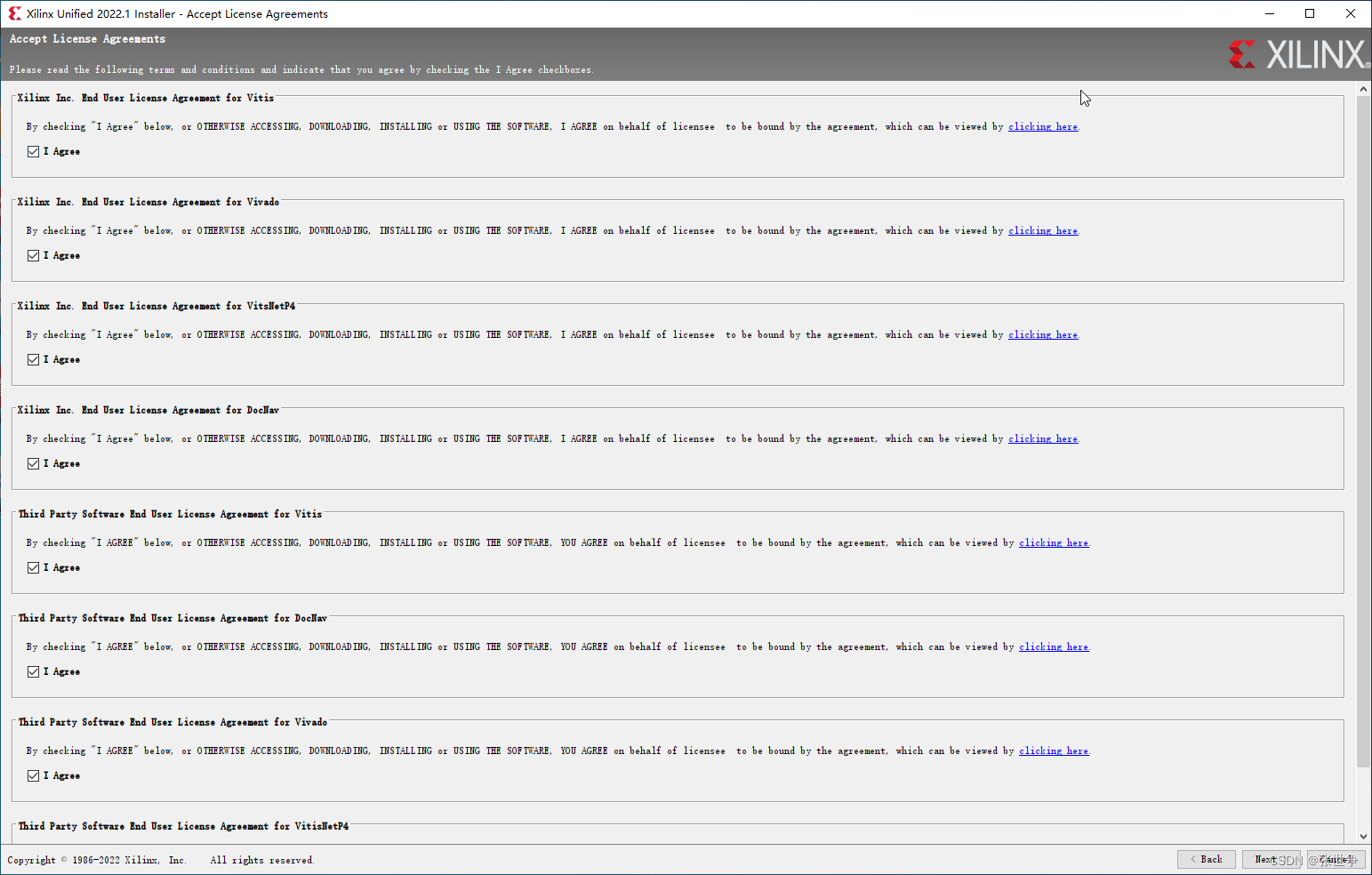Image resolution: width=1372 pixels, height=875 pixels.
Task: Click 'Xilinx Inc. End User License Agreement for DocNav' heading
Action: coord(148,410)
